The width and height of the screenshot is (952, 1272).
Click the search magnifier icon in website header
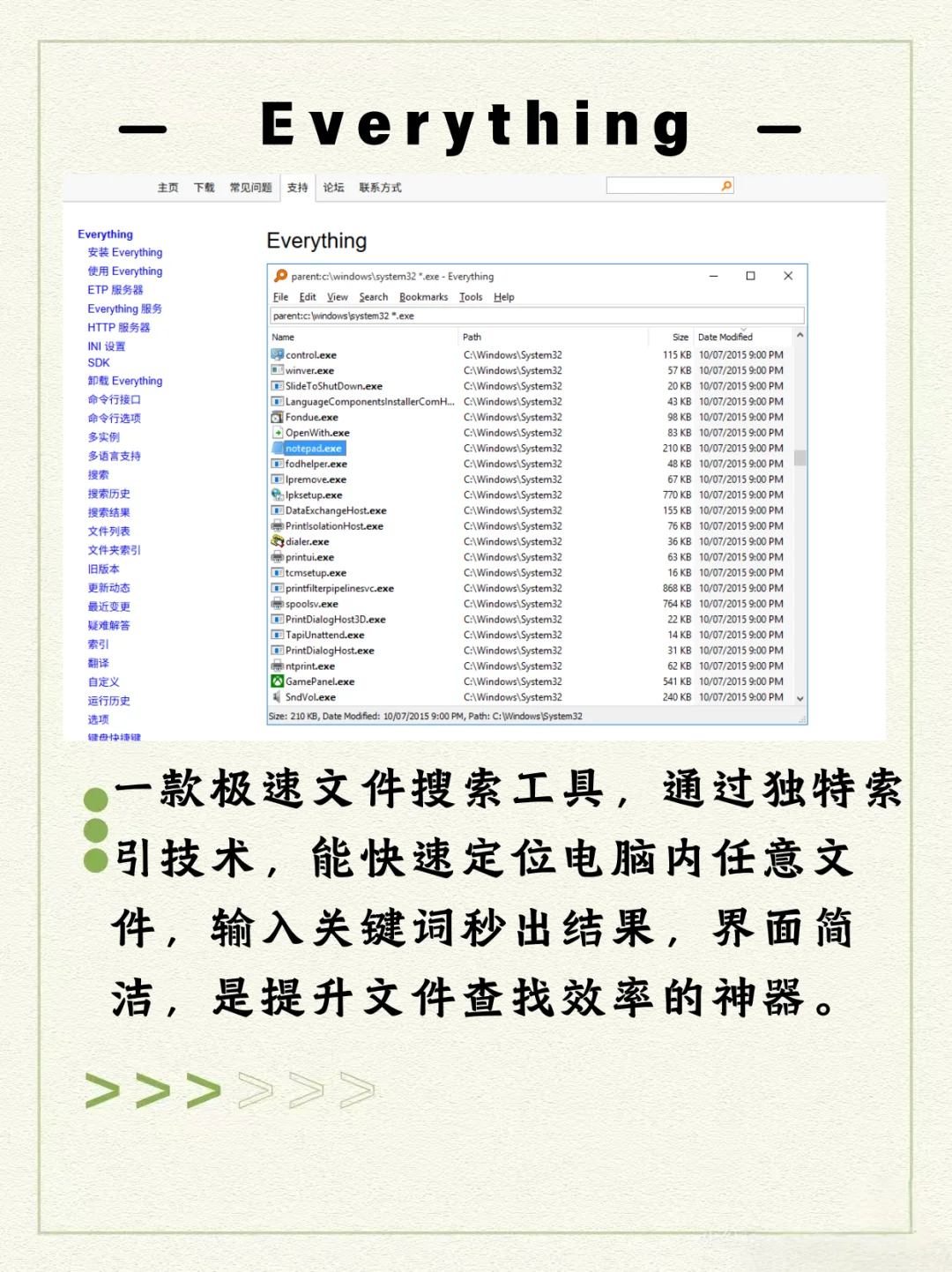(726, 186)
